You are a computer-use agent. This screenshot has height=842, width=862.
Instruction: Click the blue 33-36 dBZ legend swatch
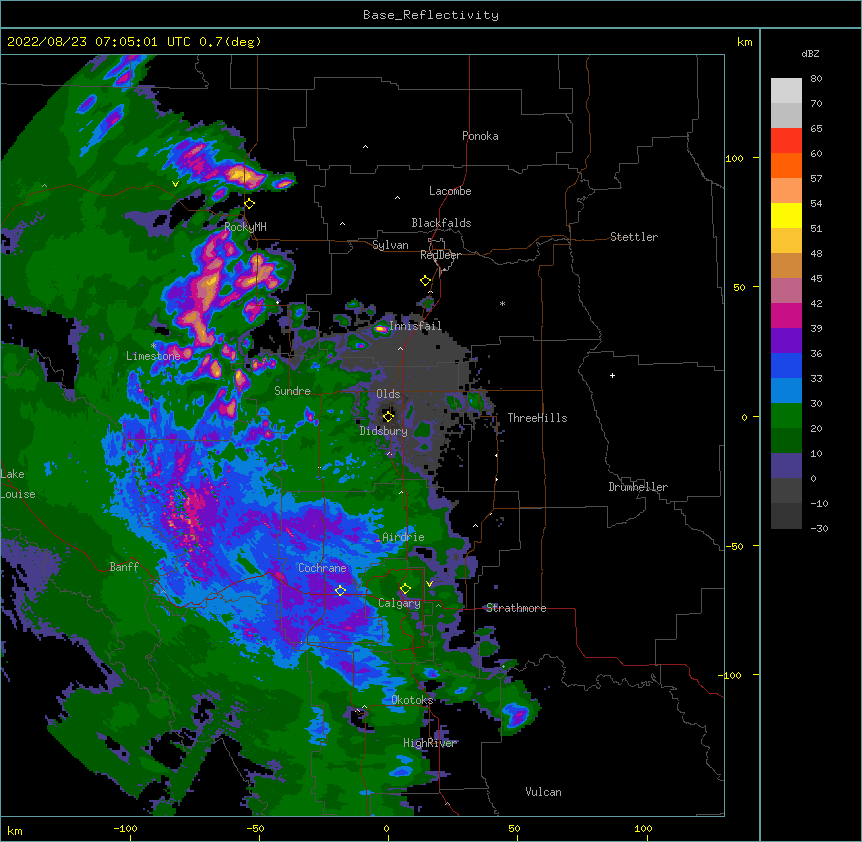tap(786, 365)
